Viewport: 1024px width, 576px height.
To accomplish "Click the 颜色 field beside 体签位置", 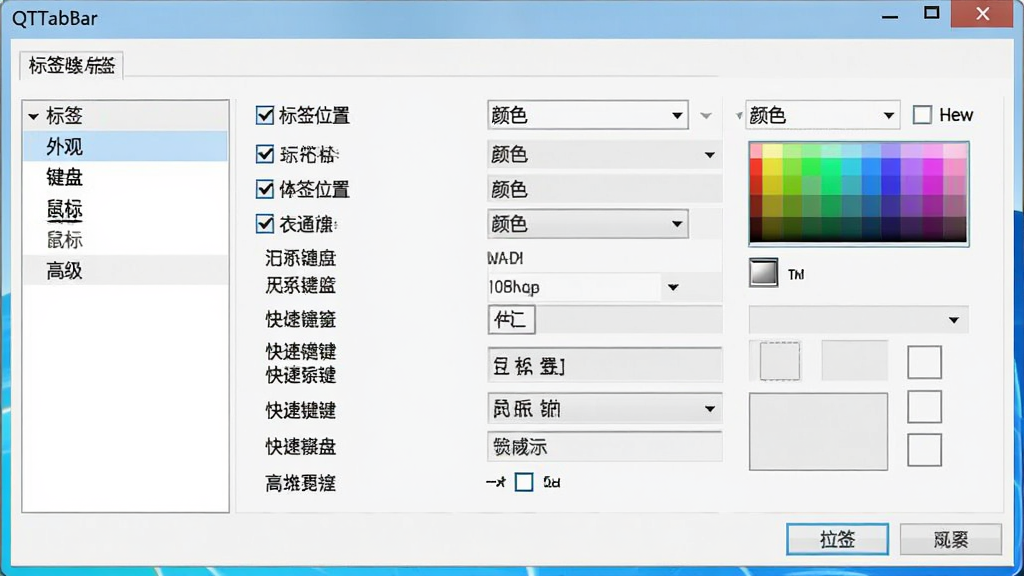I will tap(605, 189).
